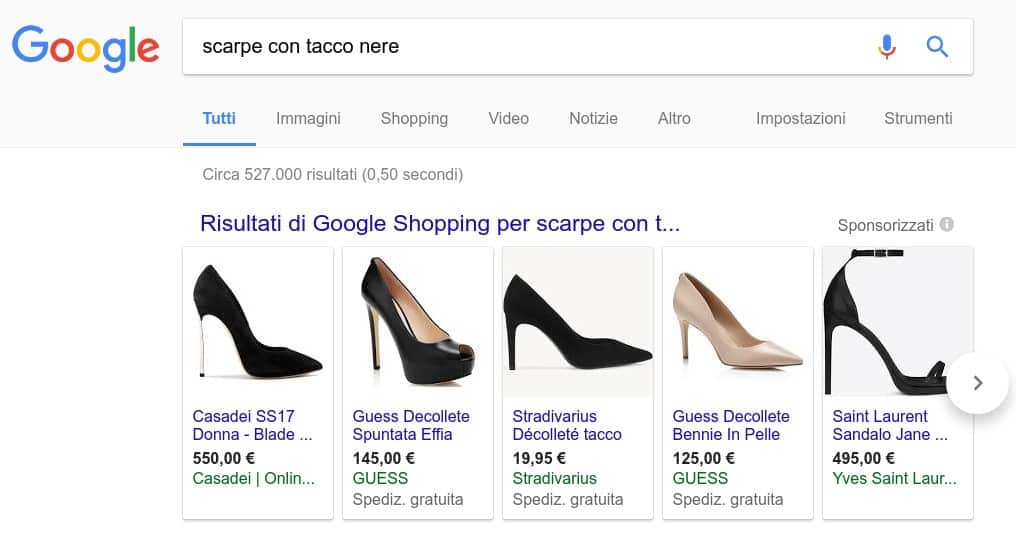Screen dimensions: 1016x542
Task: Click the Guess Effia peep-toe shoe image
Action: pos(418,322)
